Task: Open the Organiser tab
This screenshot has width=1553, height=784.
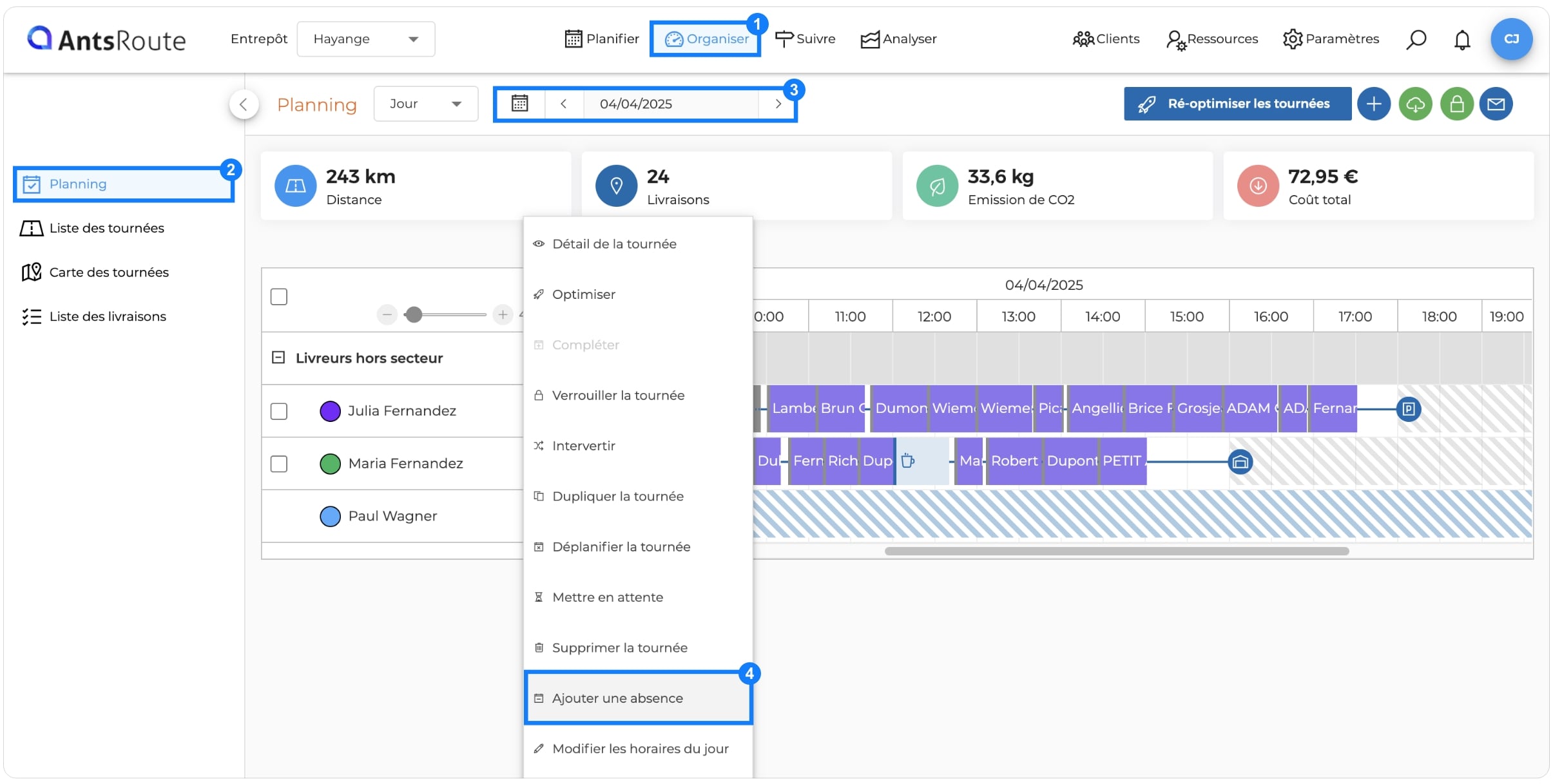Action: click(x=706, y=39)
